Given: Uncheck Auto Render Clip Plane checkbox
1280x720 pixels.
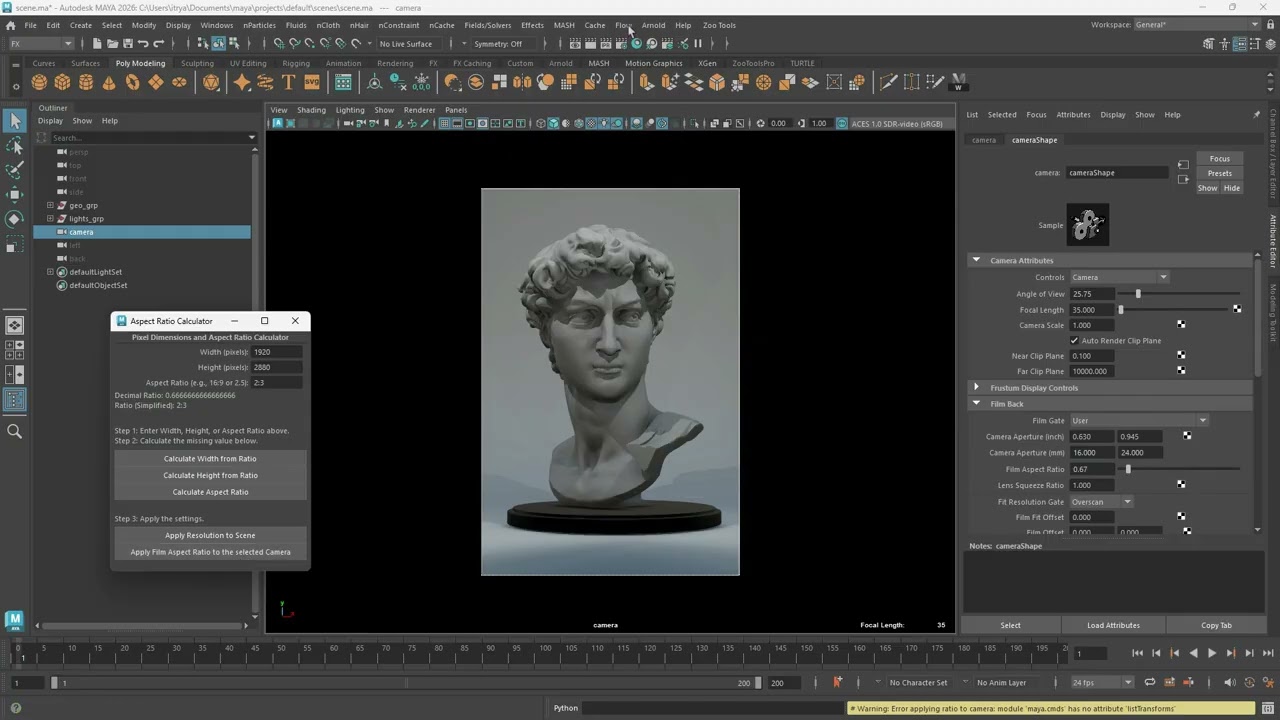Looking at the screenshot, I should tap(1074, 341).
